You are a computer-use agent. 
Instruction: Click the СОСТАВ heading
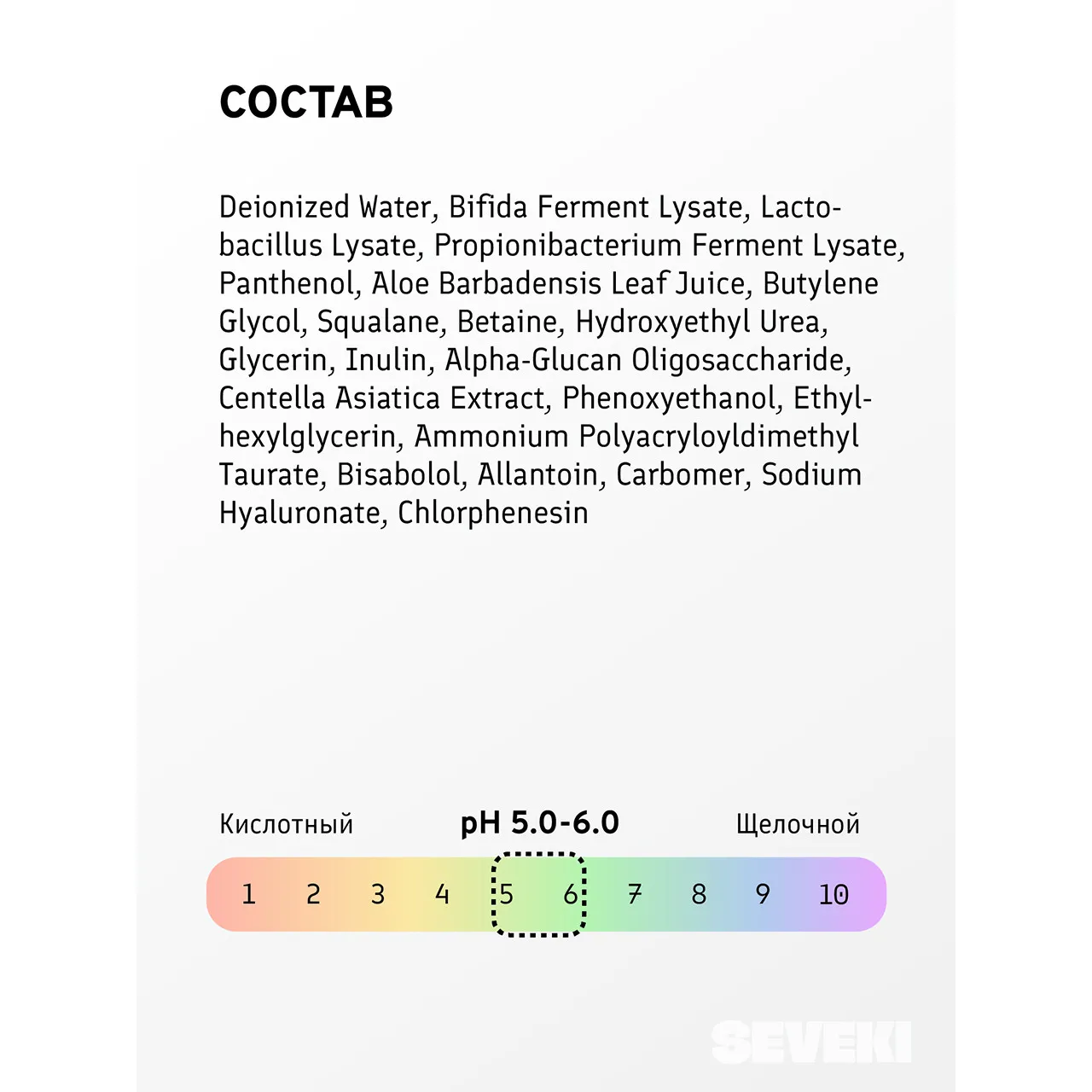tap(305, 102)
